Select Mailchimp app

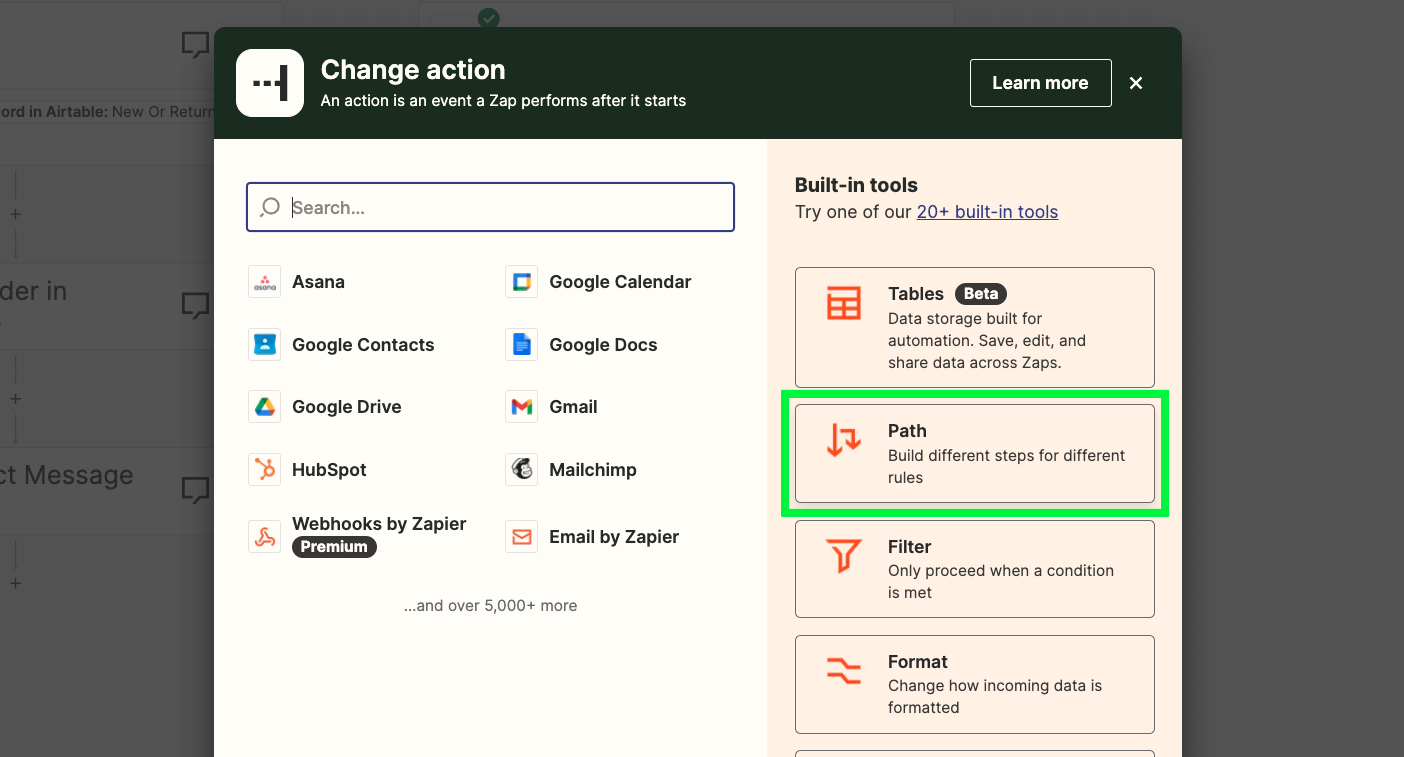point(592,470)
